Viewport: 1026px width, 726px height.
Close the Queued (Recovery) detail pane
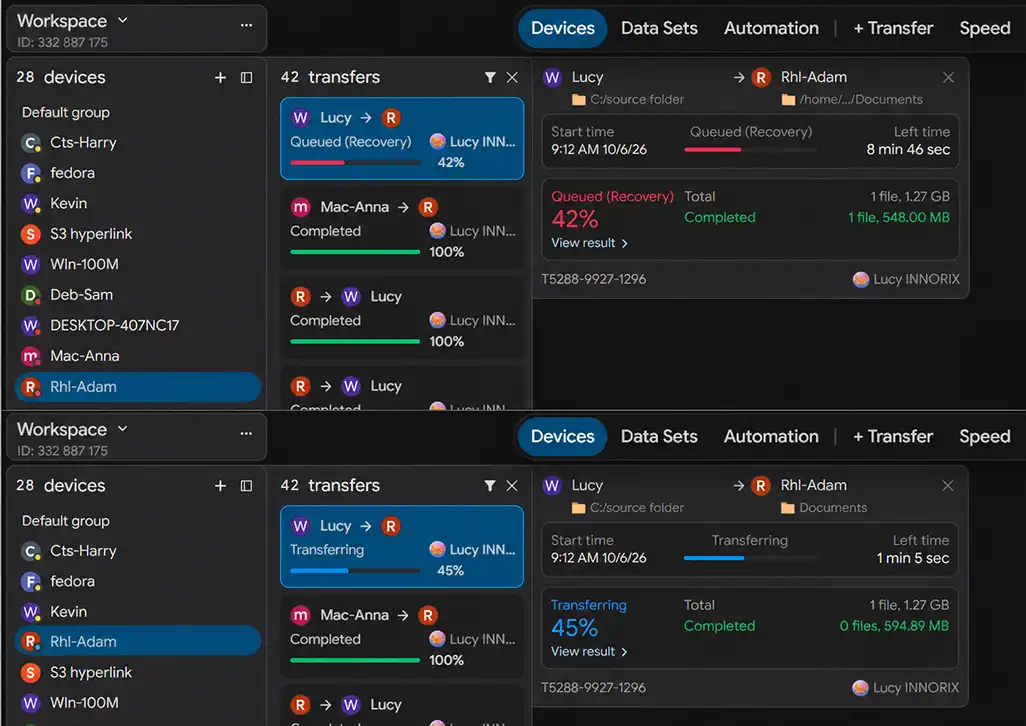click(948, 77)
